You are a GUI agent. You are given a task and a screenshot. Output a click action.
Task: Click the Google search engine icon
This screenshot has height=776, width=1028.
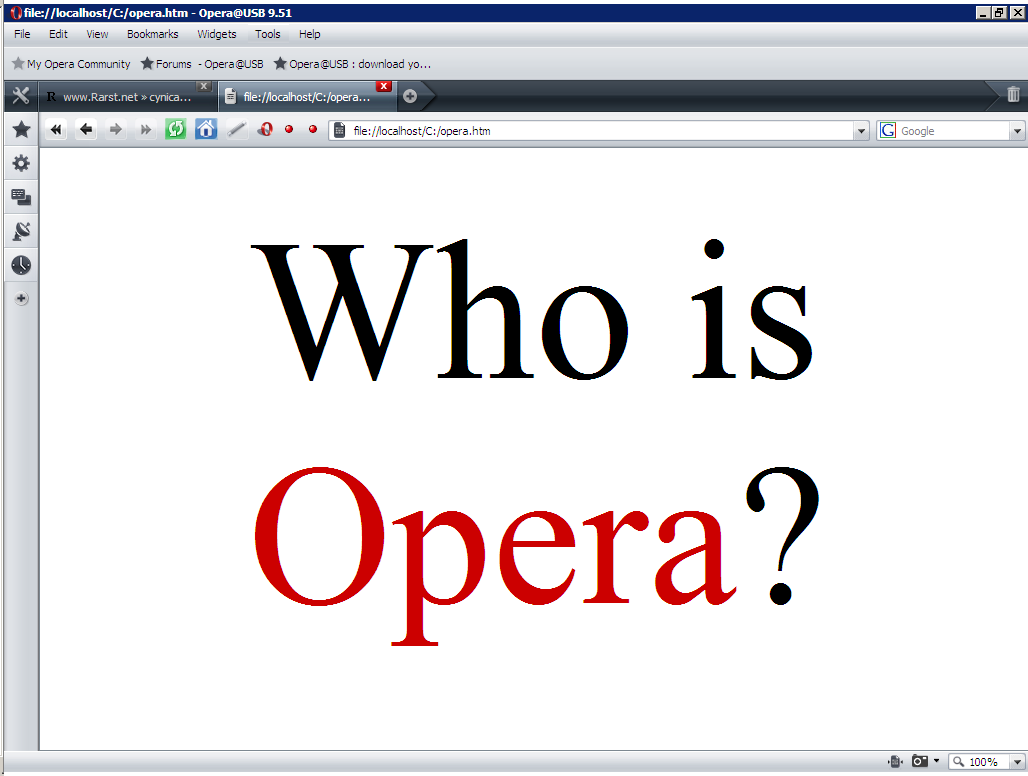[888, 130]
